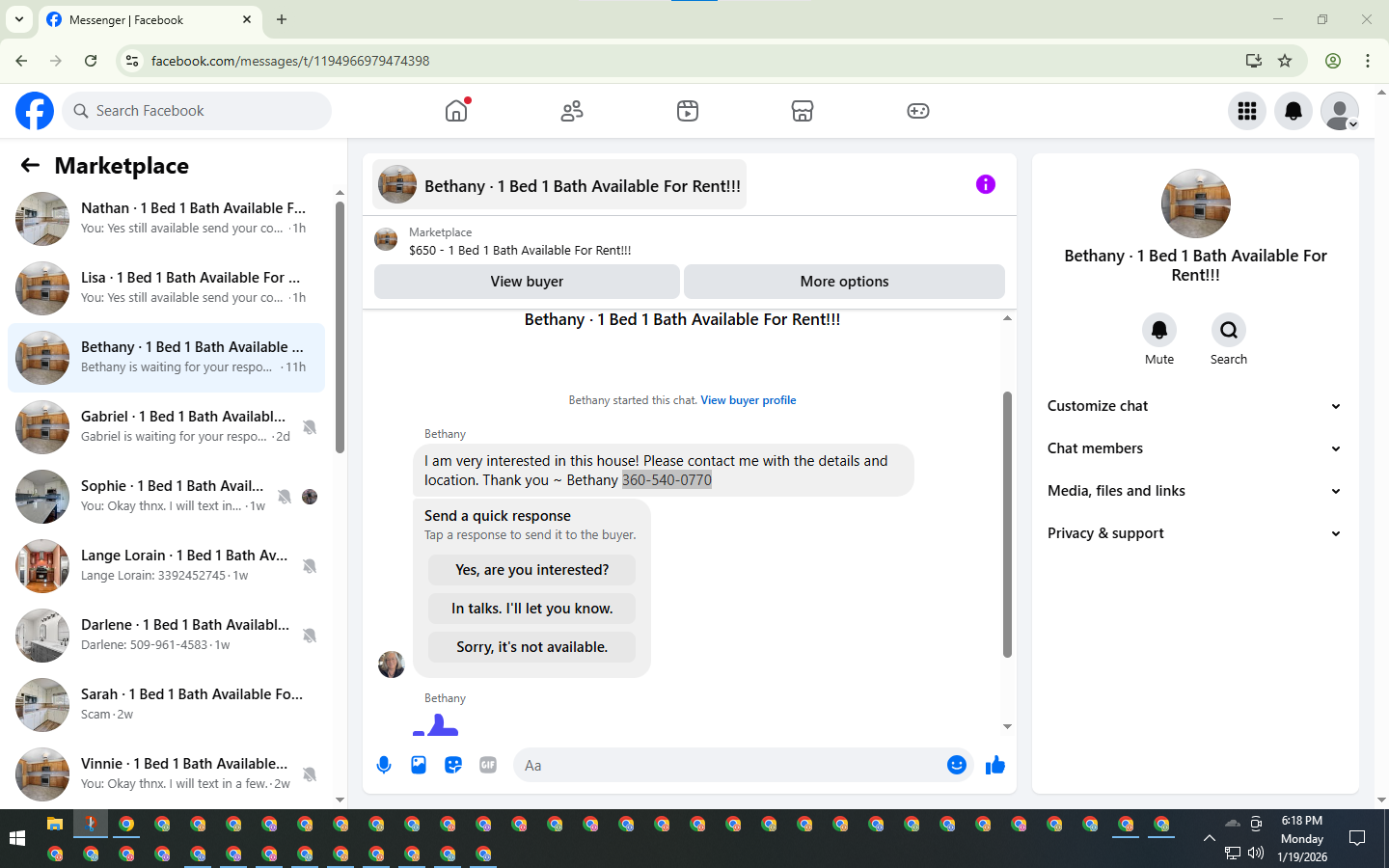Click the chat messages scrollbar thumb
The image size is (1389, 868).
pos(1007,524)
